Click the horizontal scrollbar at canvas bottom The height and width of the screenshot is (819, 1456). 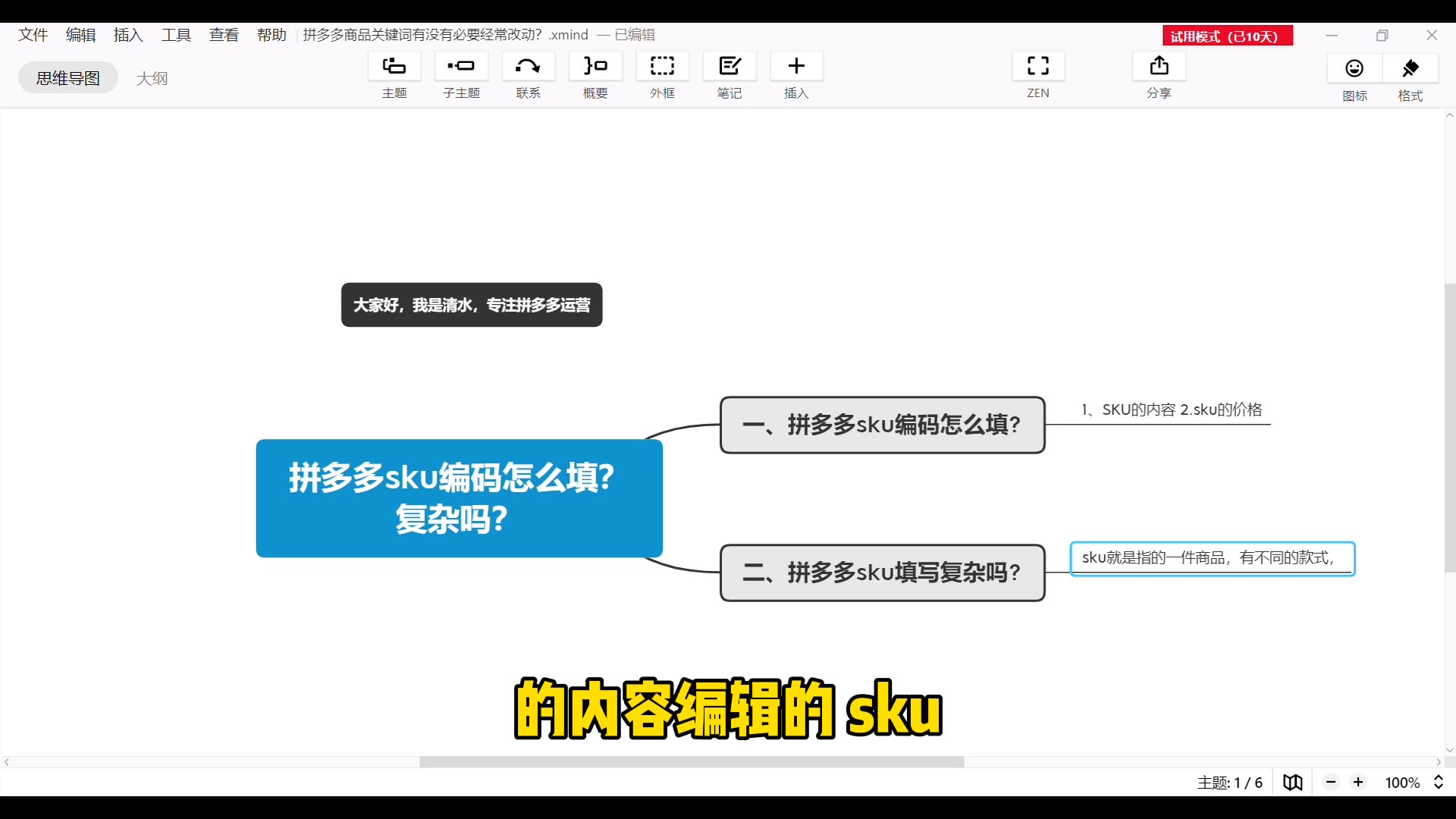click(x=692, y=762)
